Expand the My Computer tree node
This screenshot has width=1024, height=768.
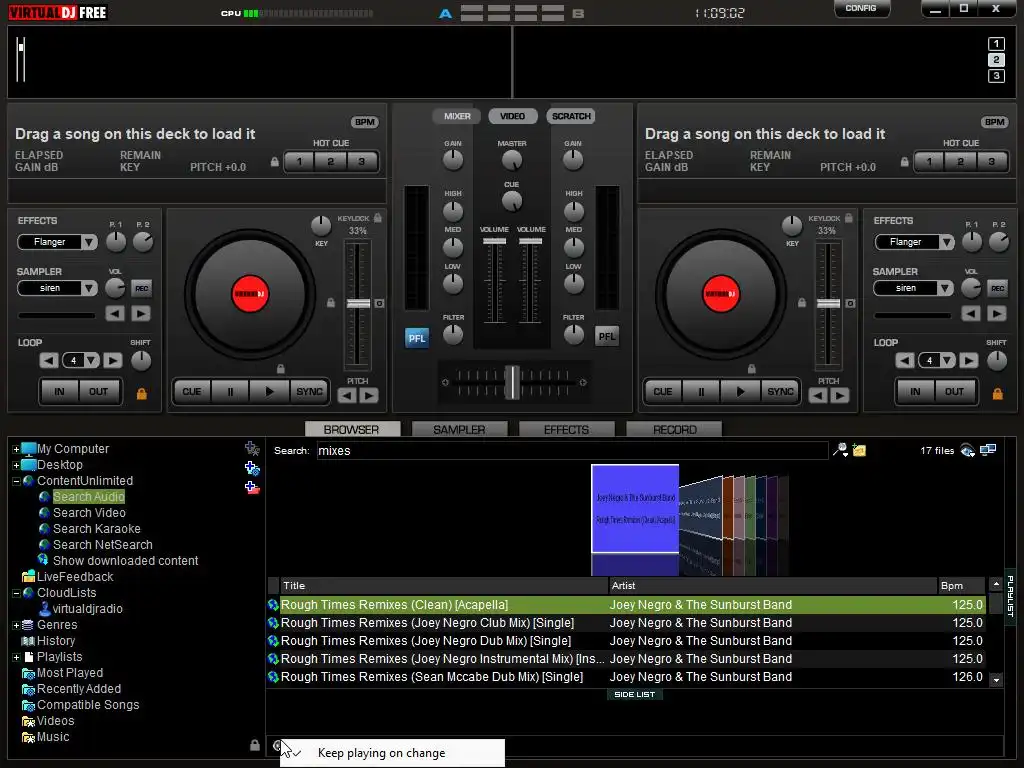[16, 449]
